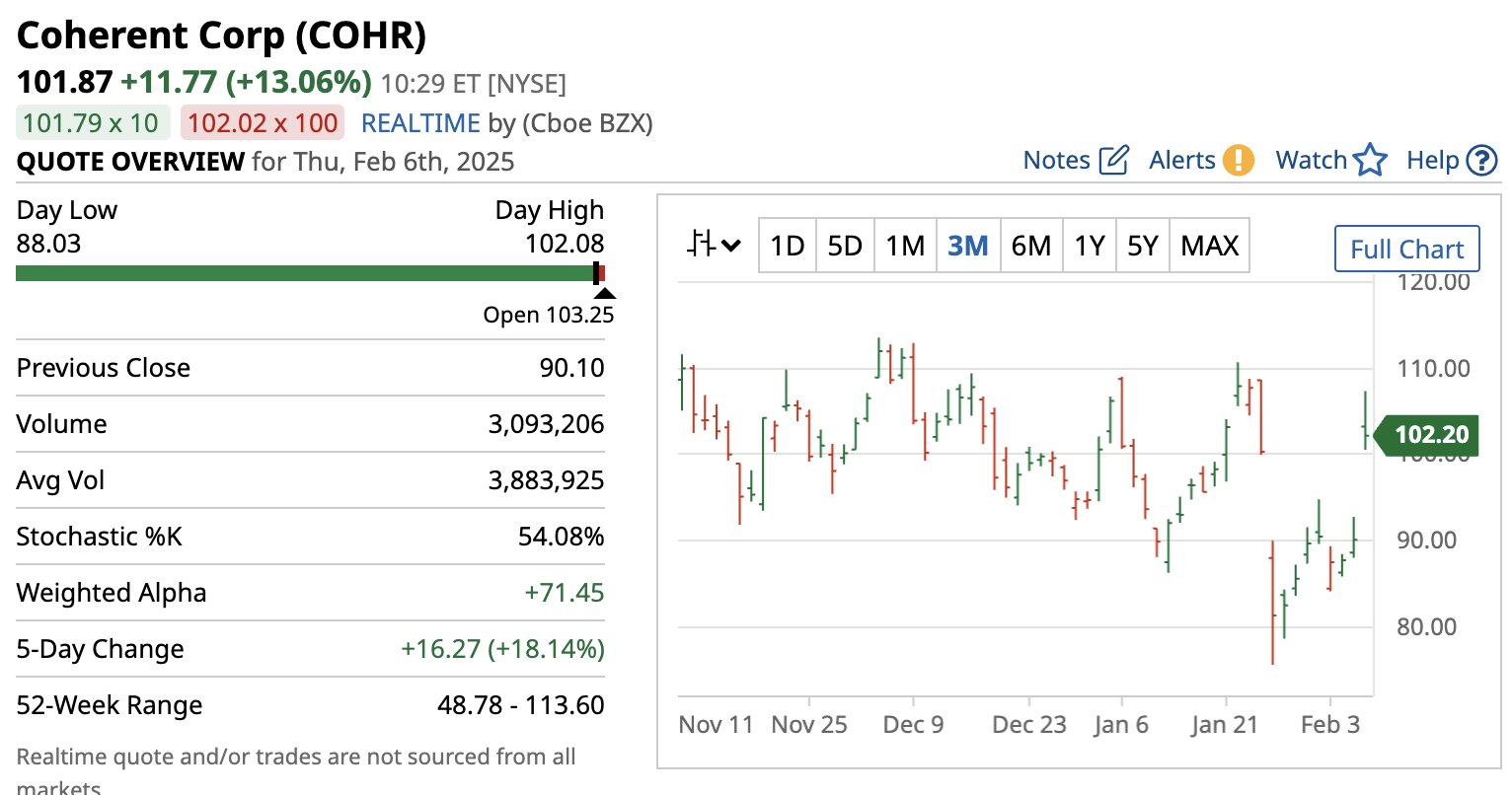This screenshot has width=1512, height=795.
Task: Switch chart to 1M period
Action: [x=905, y=245]
